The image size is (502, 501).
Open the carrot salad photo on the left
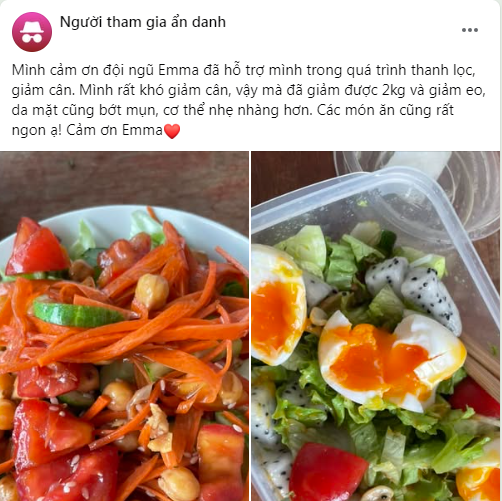[124, 326]
